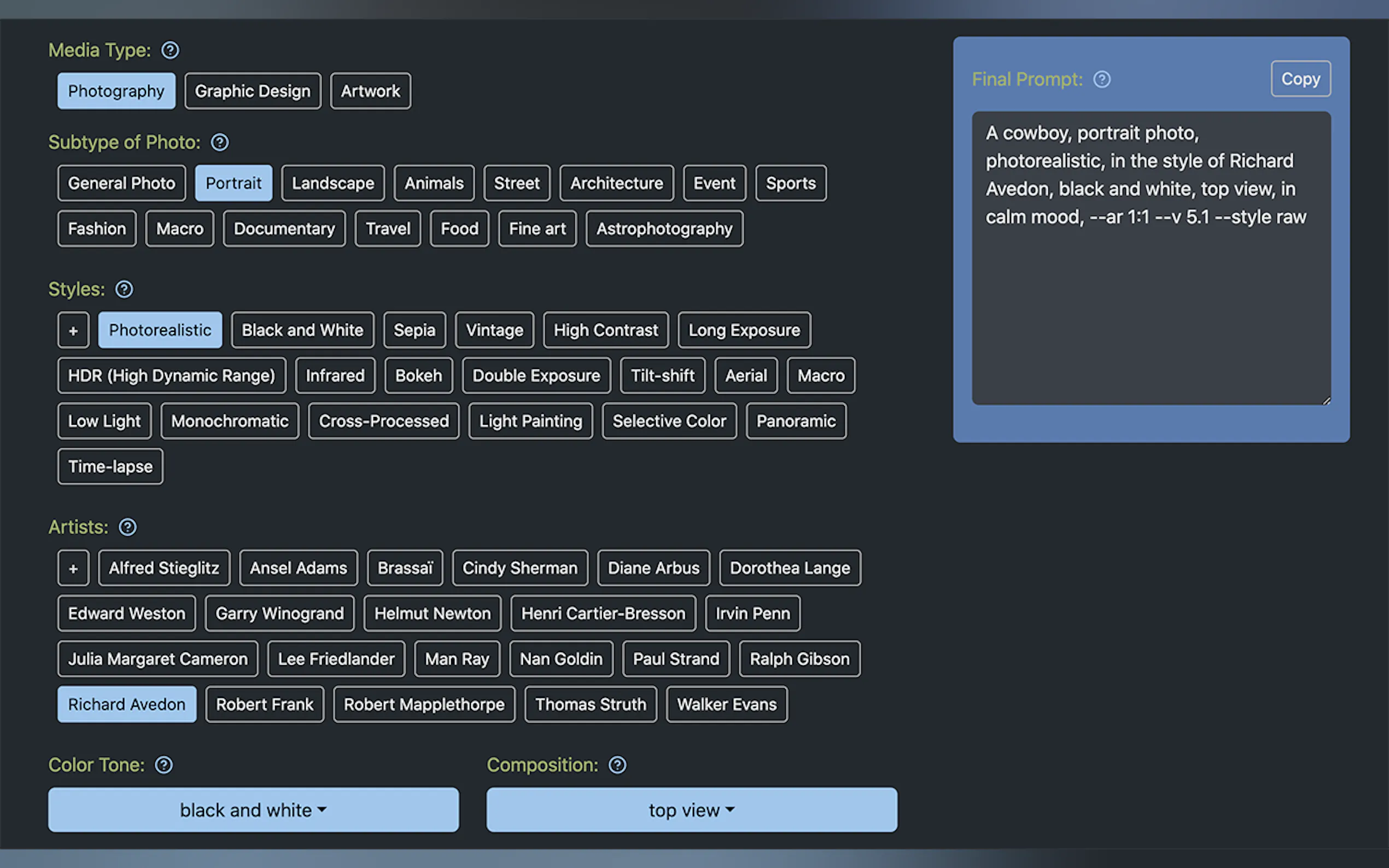Click the plus icon to add a custom style
The height and width of the screenshot is (868, 1389).
coord(73,330)
